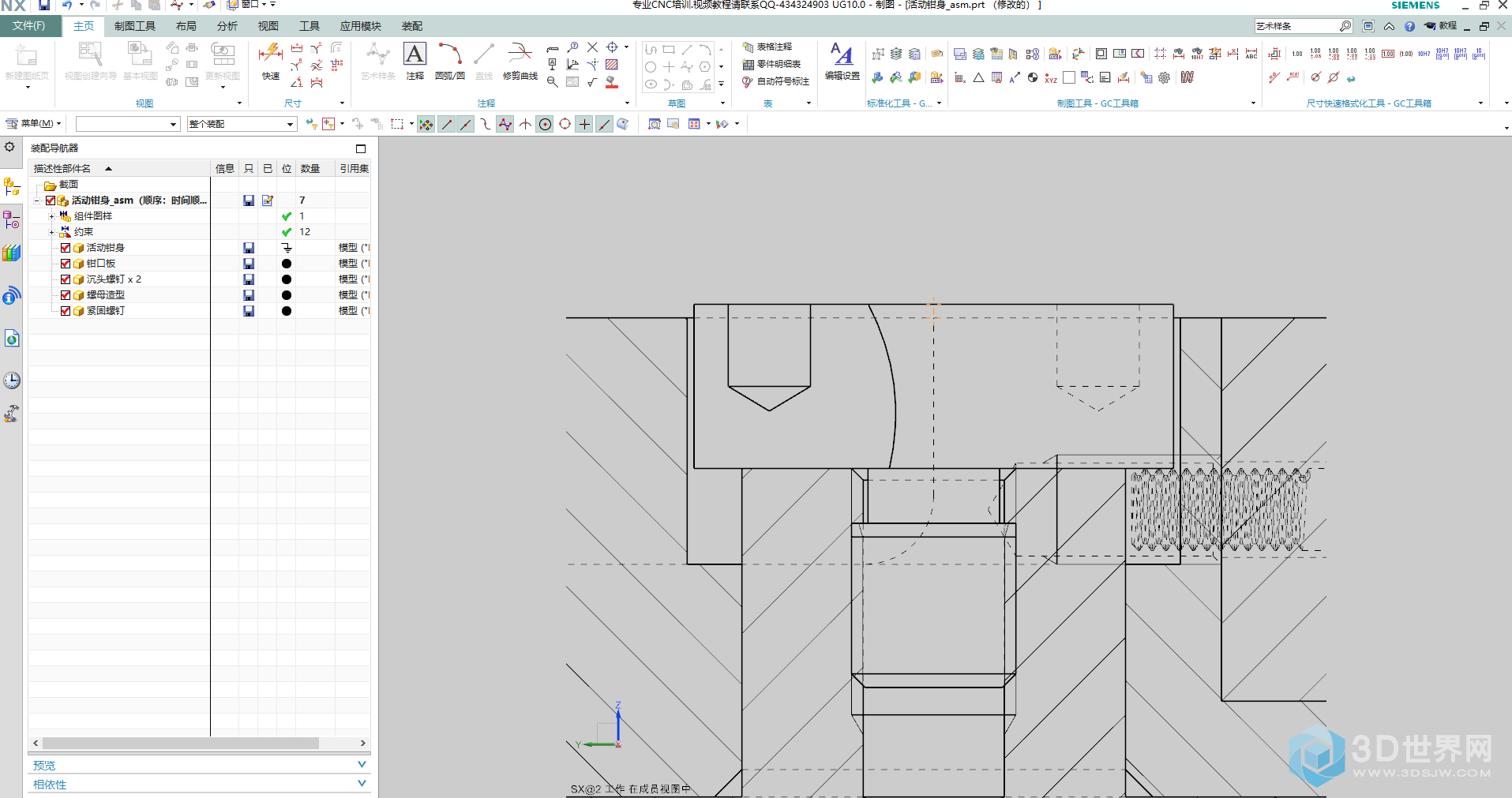Click the gear settings icon above the navigator
This screenshot has height=798, width=1512.
click(x=9, y=147)
